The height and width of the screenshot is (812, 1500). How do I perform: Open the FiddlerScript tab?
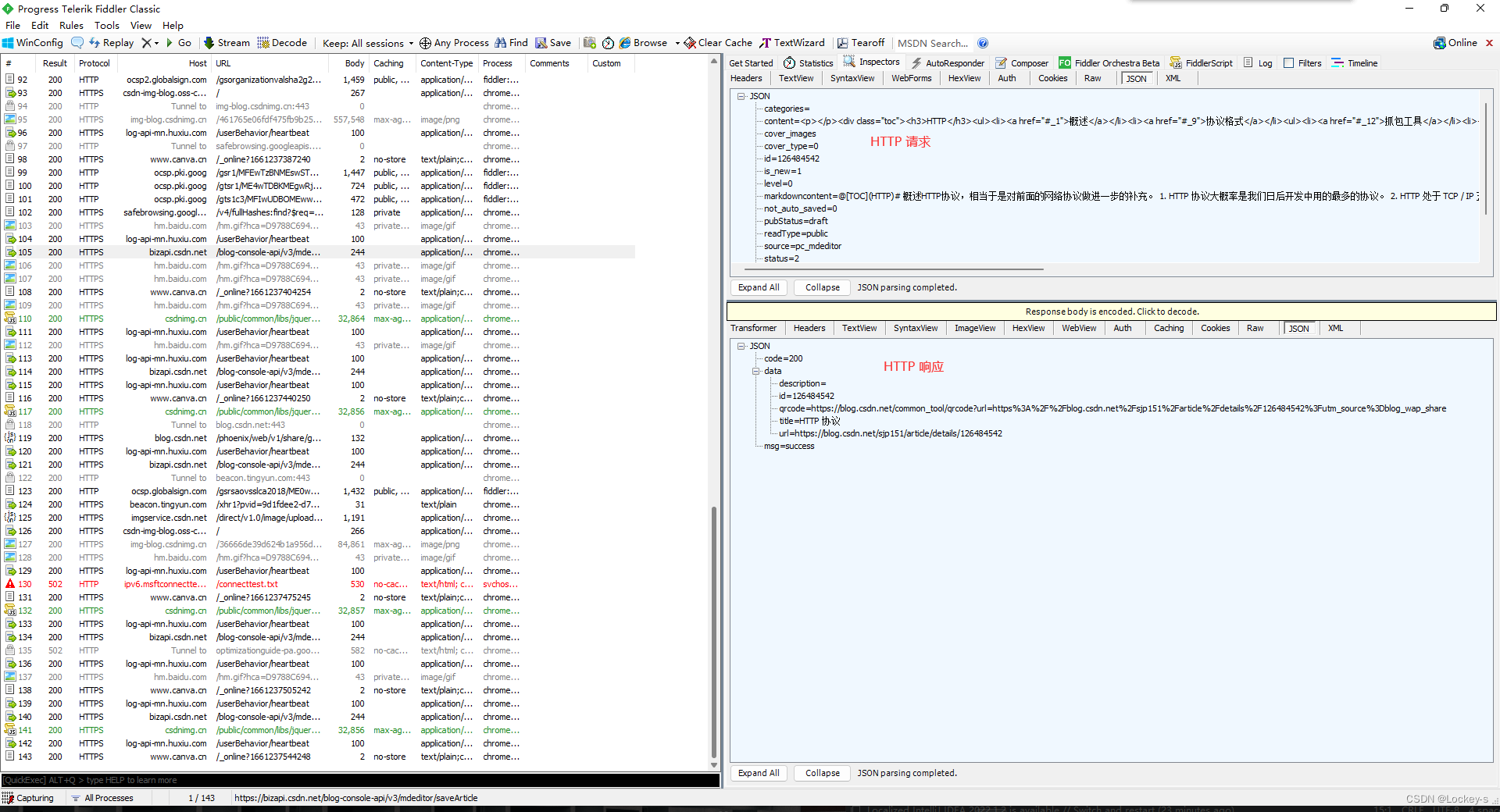(x=1202, y=63)
